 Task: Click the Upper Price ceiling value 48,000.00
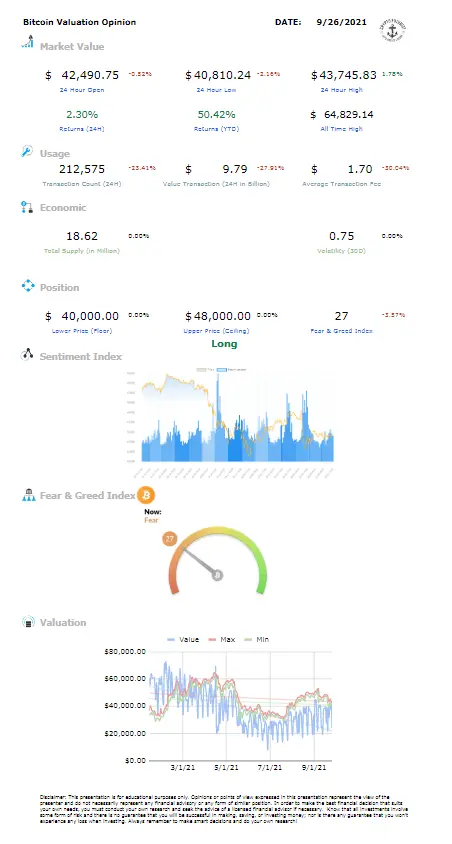pyautogui.click(x=222, y=315)
